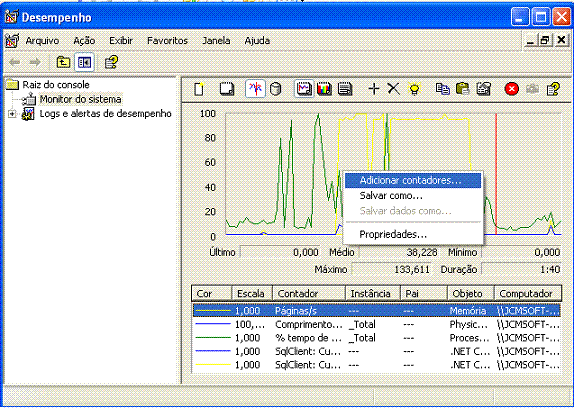Toggle View Current Activity icon
Screen dimensions: 574x408
(x=255, y=89)
